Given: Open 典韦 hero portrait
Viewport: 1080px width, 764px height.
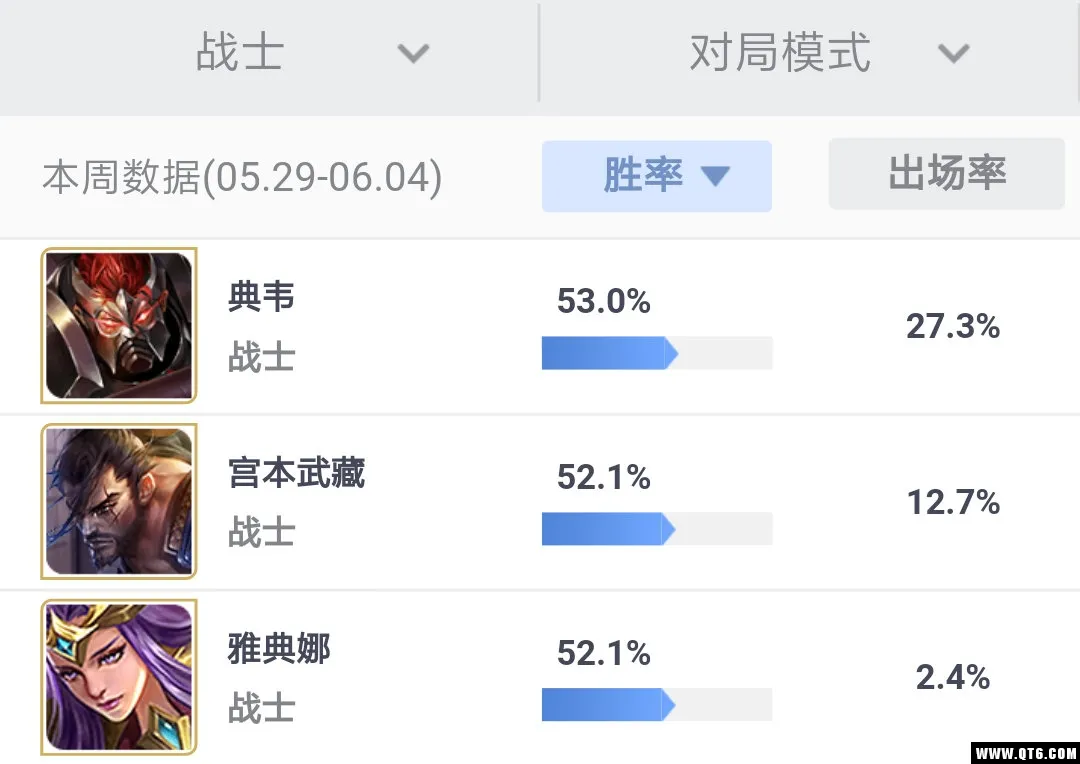Looking at the screenshot, I should pyautogui.click(x=119, y=325).
